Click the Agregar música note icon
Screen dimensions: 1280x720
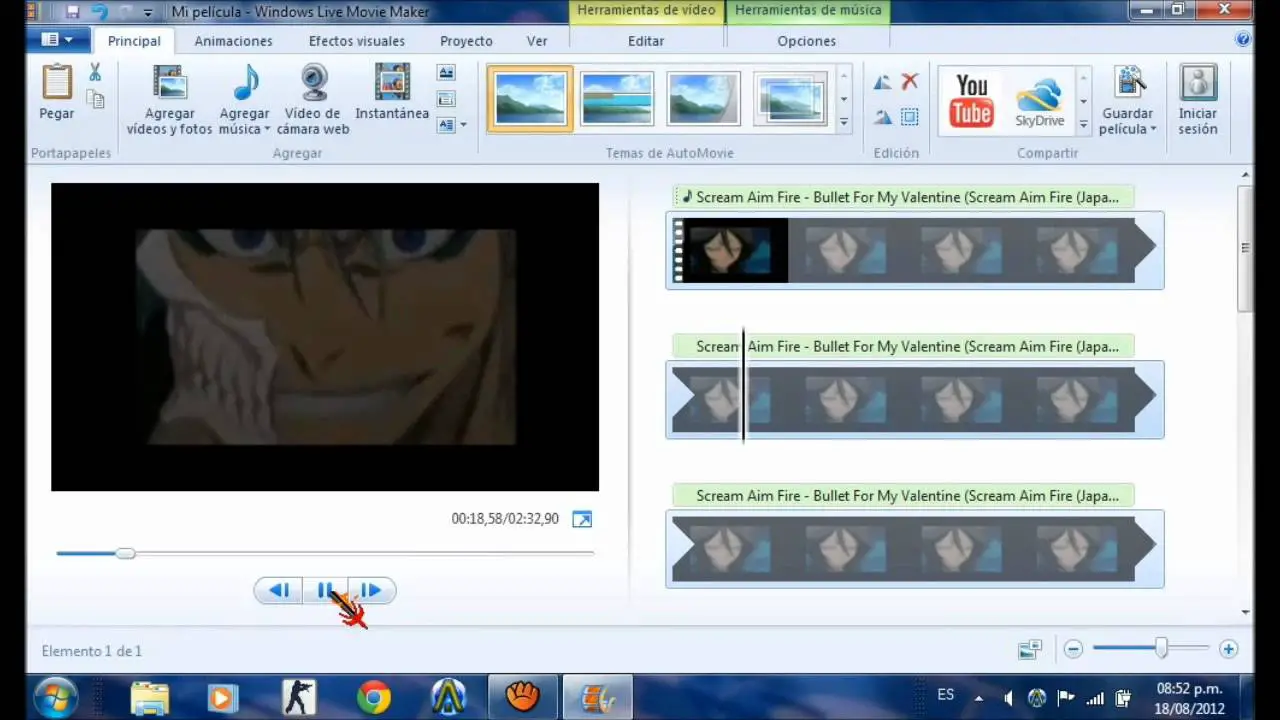click(245, 82)
